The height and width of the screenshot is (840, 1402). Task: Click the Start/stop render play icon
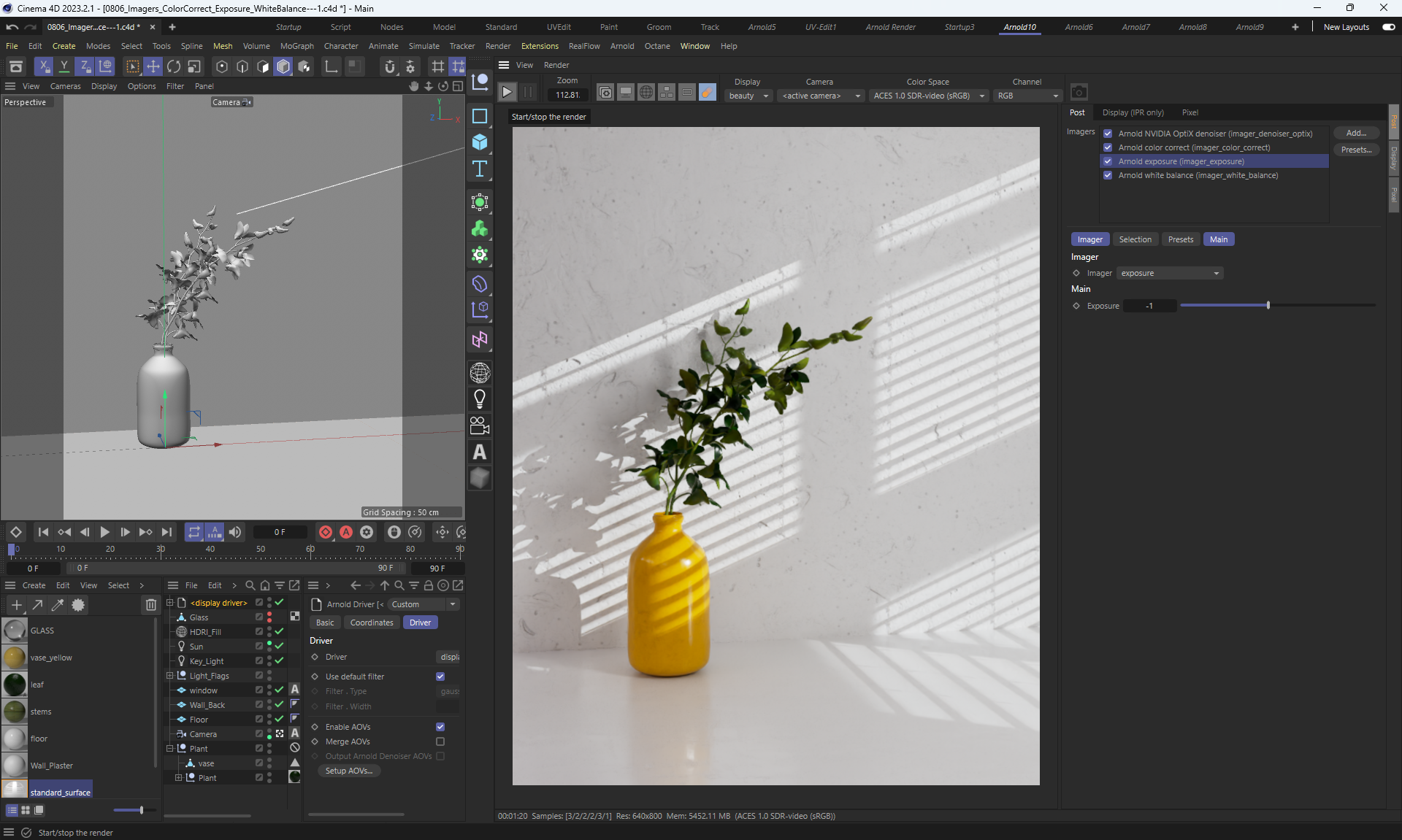tap(507, 93)
